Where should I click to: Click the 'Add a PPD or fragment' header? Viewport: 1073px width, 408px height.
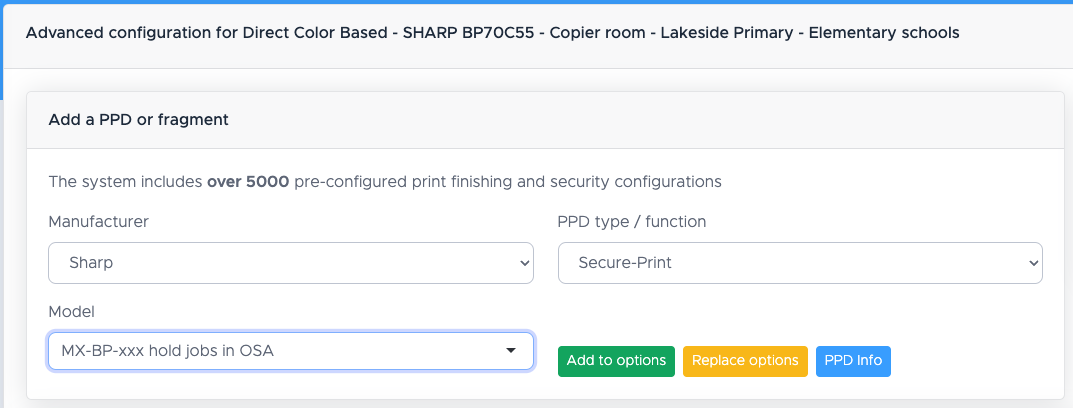click(139, 120)
